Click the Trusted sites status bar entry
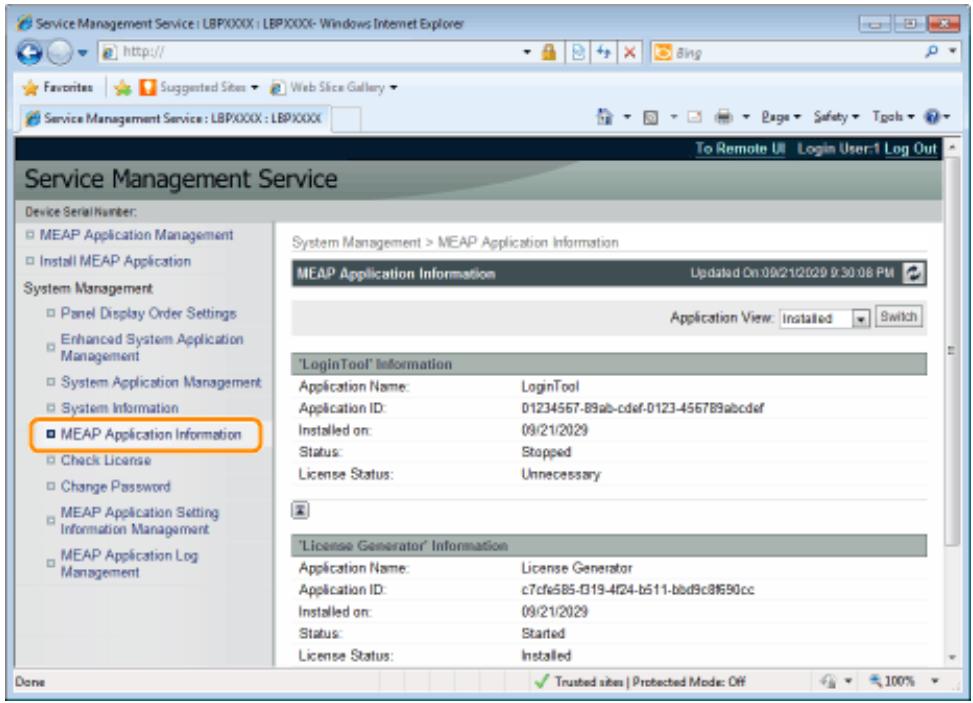973x703 pixels. click(639, 682)
